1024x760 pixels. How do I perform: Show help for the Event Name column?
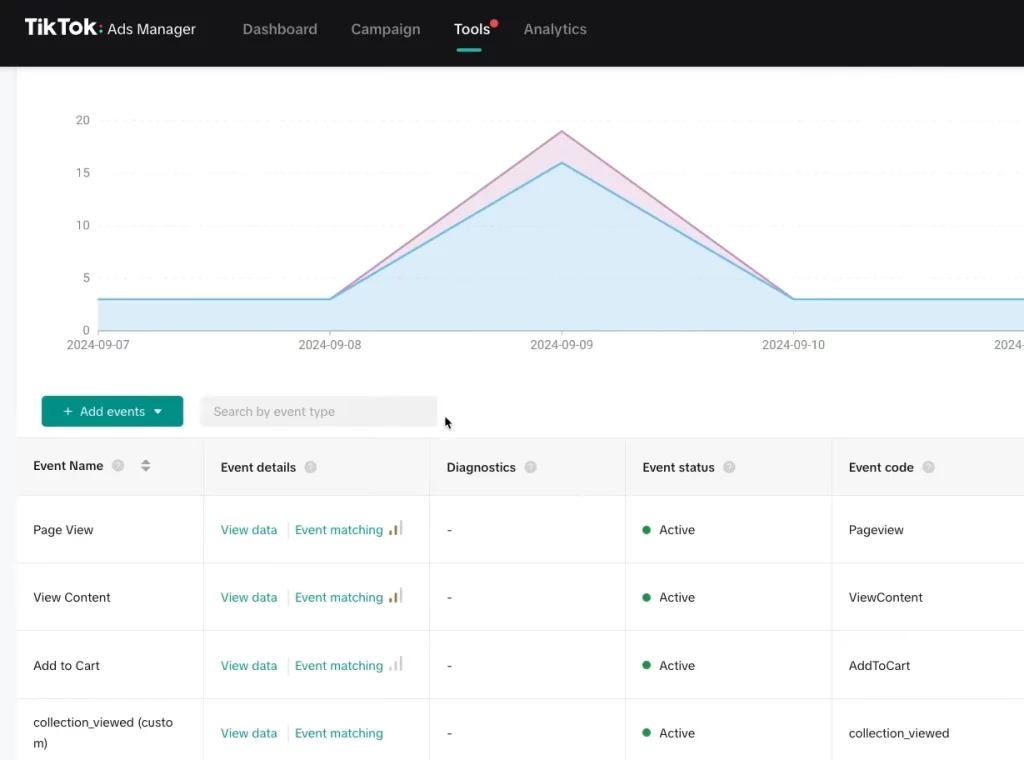click(118, 466)
